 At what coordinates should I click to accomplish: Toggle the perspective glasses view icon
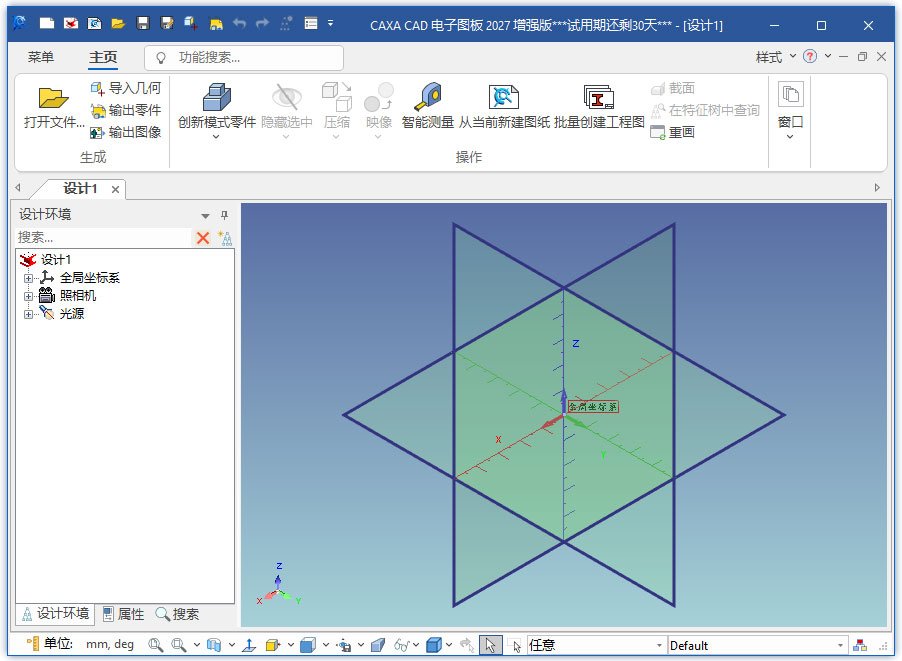coord(402,645)
